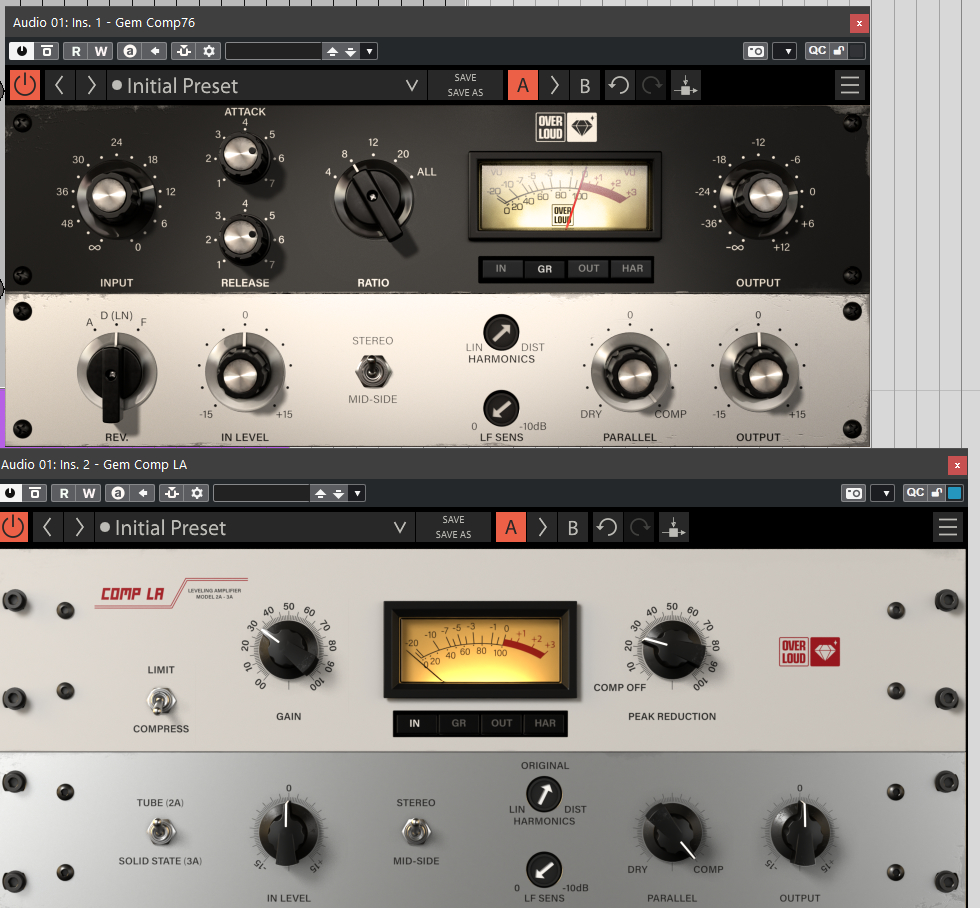
Task: Go to the next preset in Comp LA
Action: 79,527
